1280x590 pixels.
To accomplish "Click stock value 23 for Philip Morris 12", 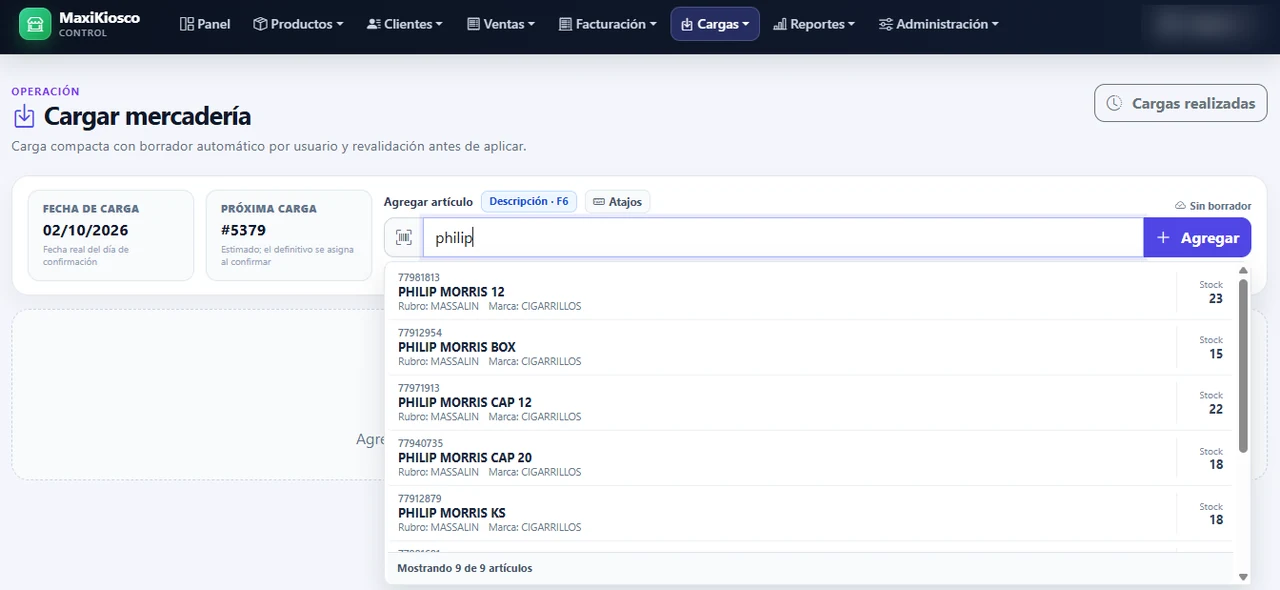I will [x=1216, y=298].
